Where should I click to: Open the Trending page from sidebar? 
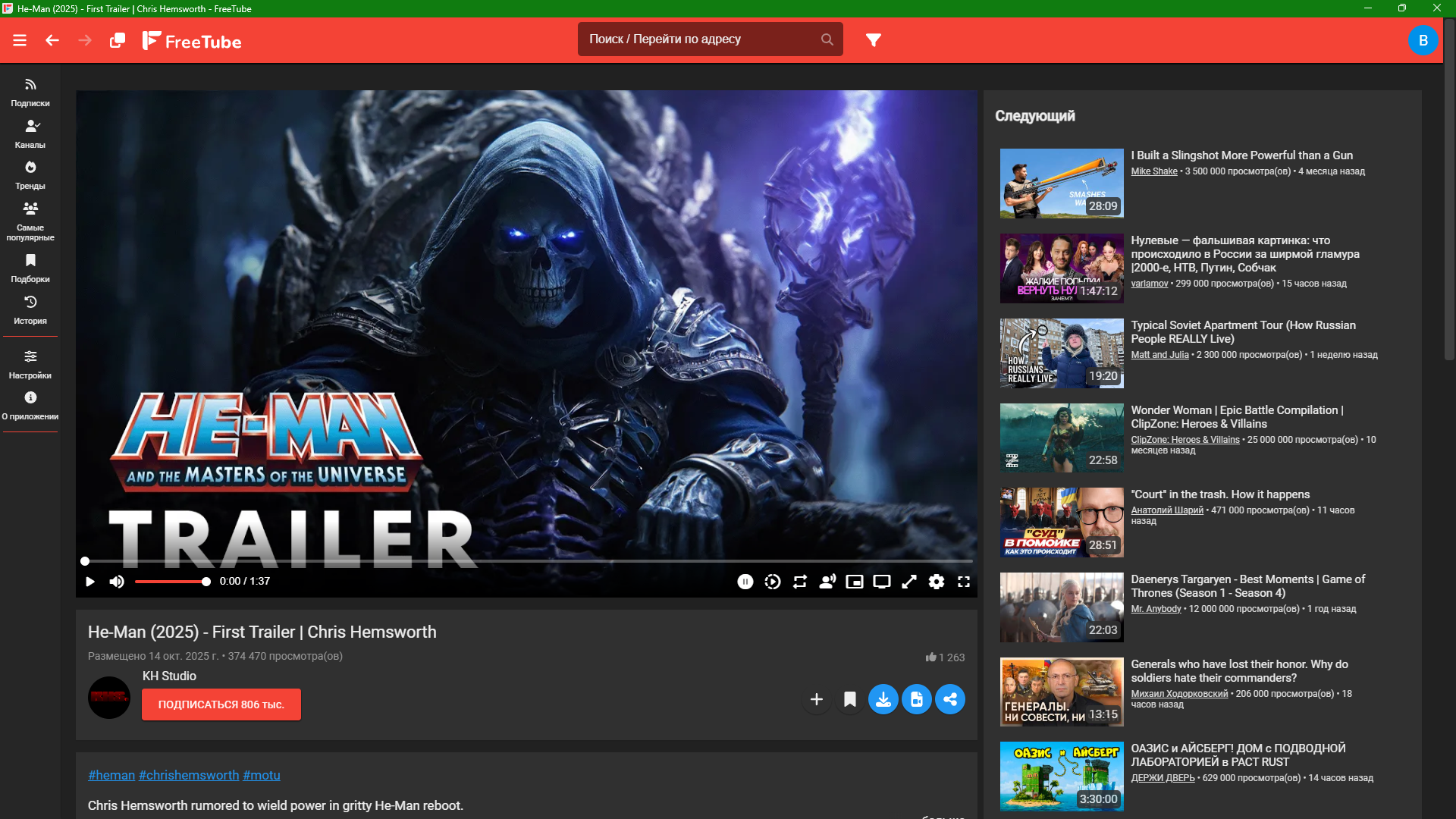(x=30, y=174)
